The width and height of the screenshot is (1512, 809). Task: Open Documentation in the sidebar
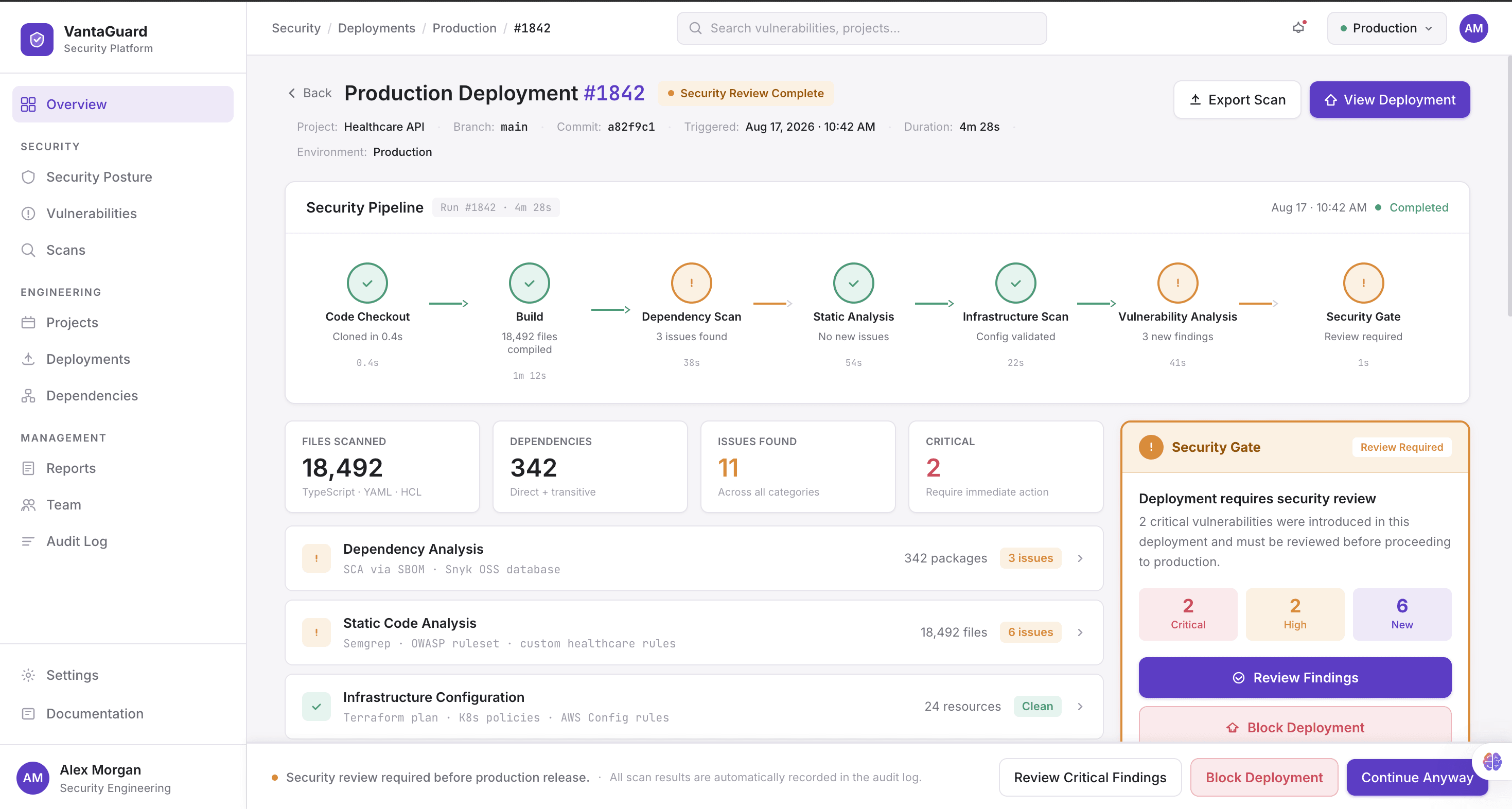pyautogui.click(x=122, y=714)
